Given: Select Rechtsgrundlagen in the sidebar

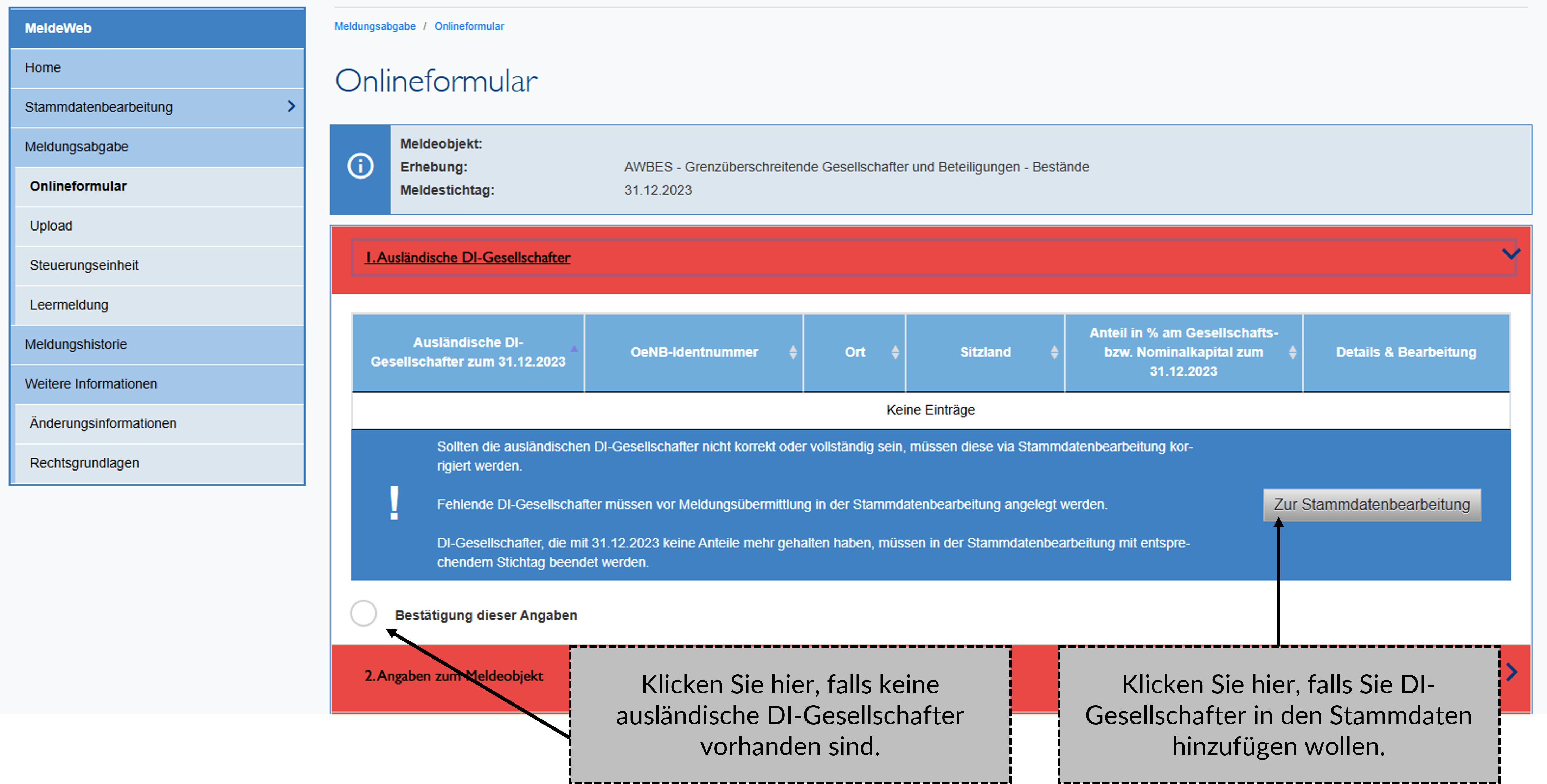Looking at the screenshot, I should tap(84, 463).
